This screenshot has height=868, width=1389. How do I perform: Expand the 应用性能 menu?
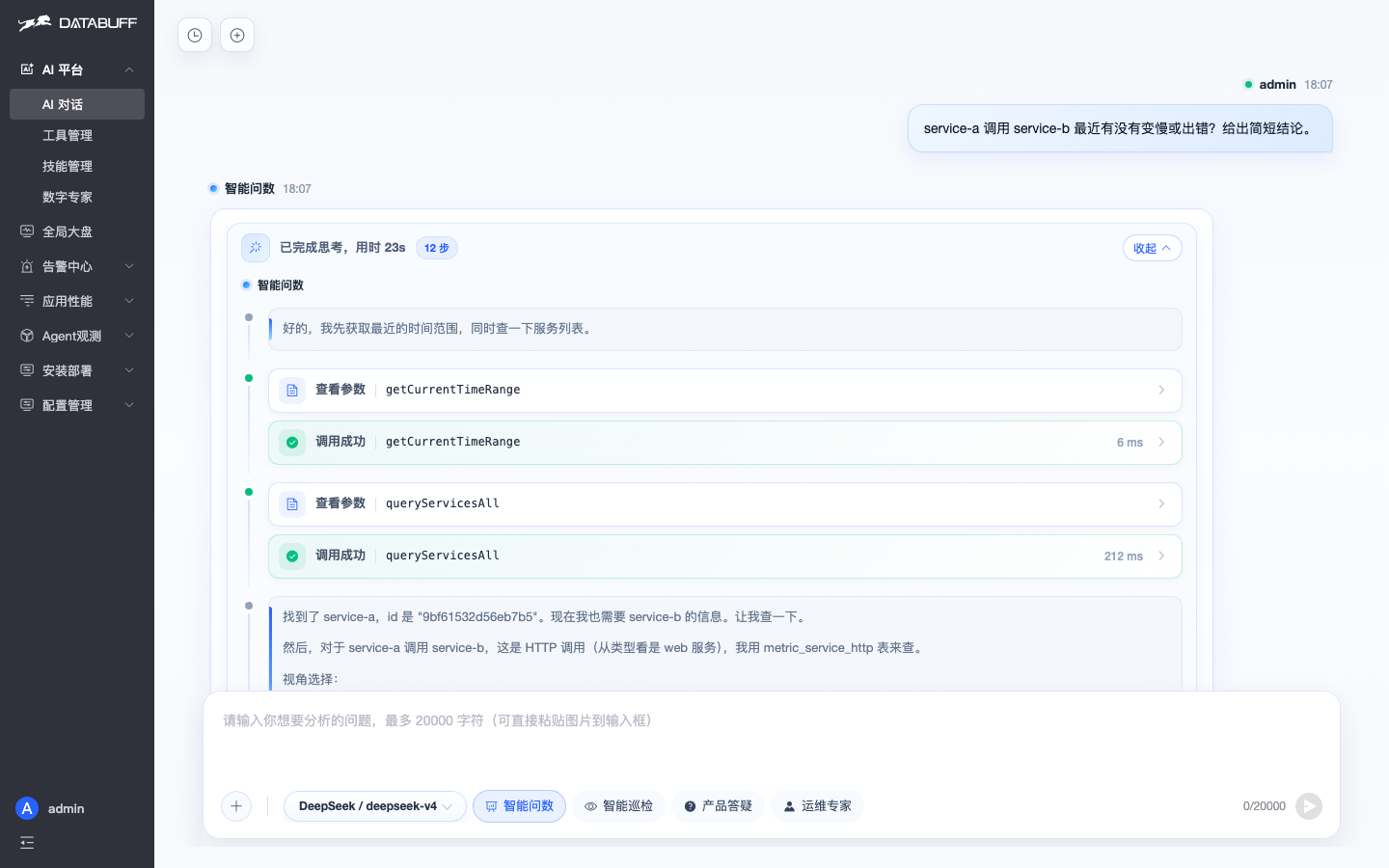pyautogui.click(x=129, y=301)
